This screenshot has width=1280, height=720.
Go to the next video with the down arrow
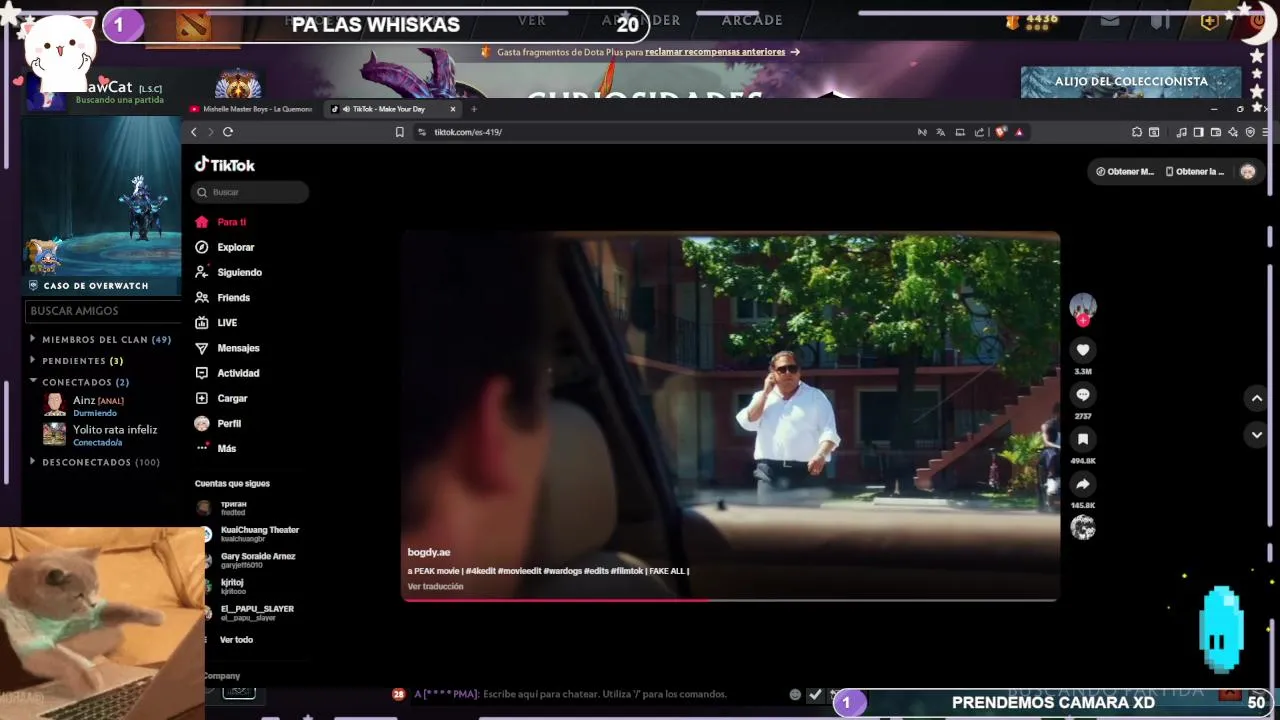1257,435
